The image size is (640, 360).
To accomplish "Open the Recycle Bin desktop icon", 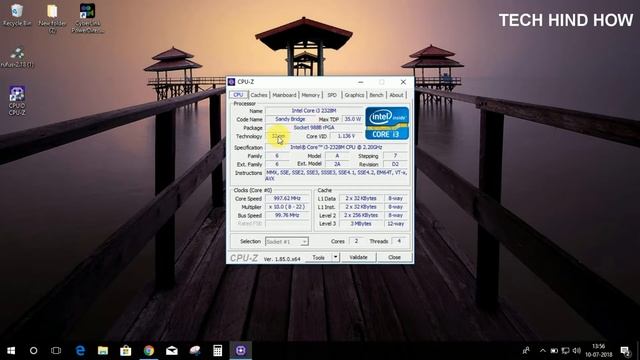I will (17, 15).
